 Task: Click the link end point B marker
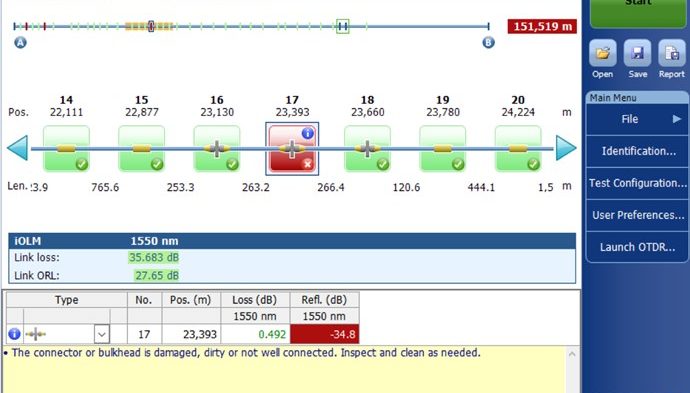point(488,42)
